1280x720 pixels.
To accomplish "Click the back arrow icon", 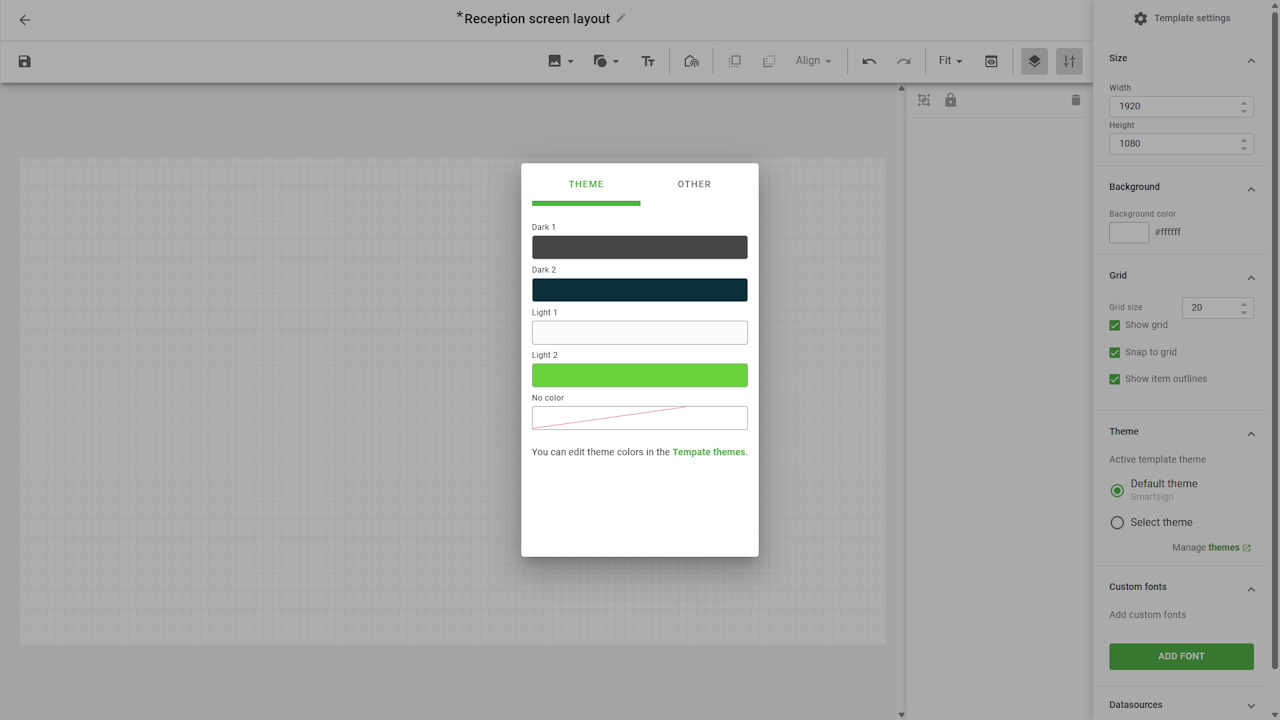I will tap(25, 20).
